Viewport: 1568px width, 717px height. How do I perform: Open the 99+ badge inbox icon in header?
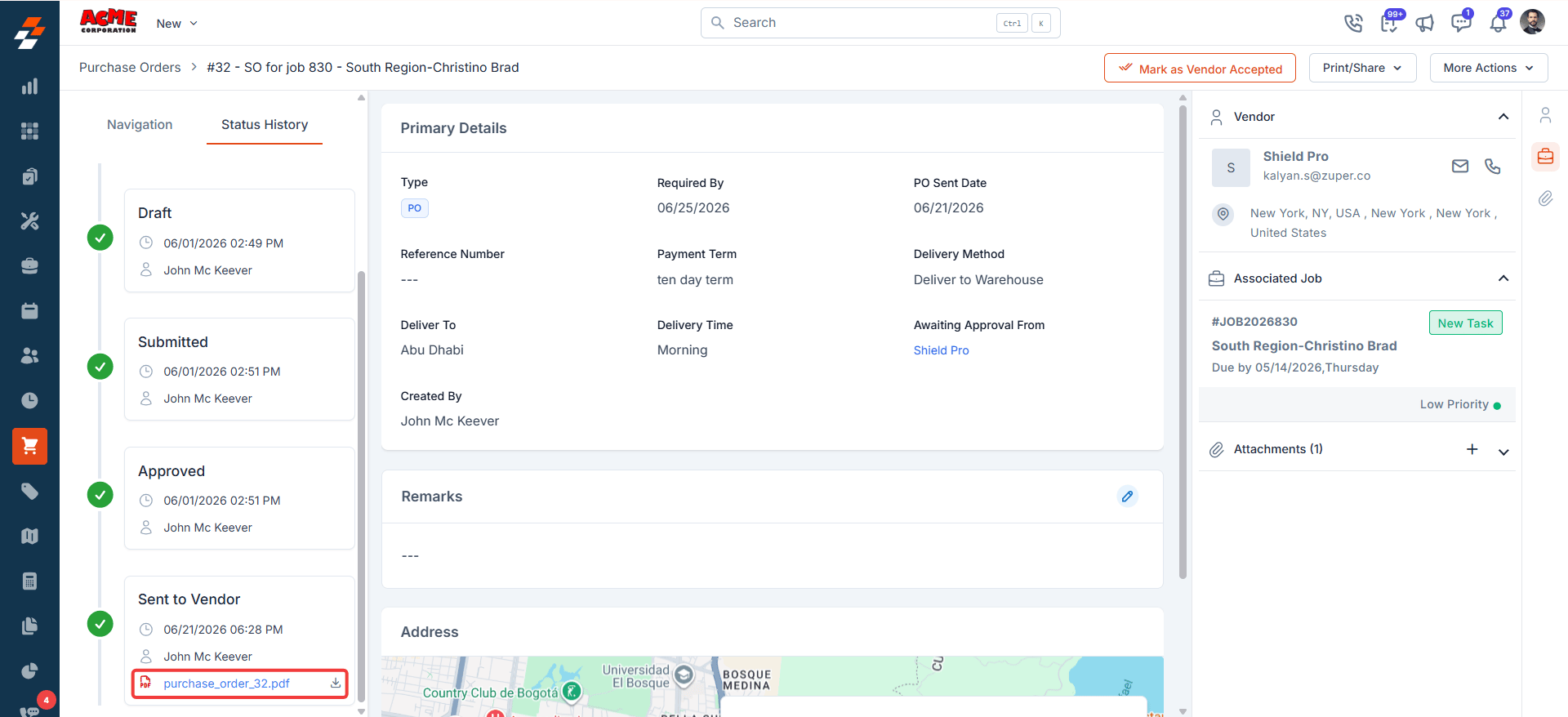(1391, 22)
